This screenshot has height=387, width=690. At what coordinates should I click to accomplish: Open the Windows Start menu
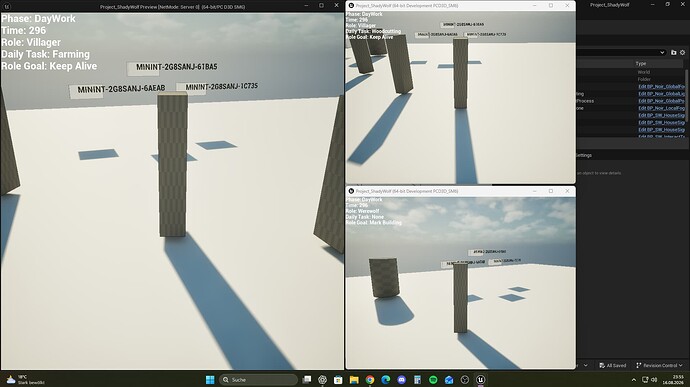click(210, 380)
